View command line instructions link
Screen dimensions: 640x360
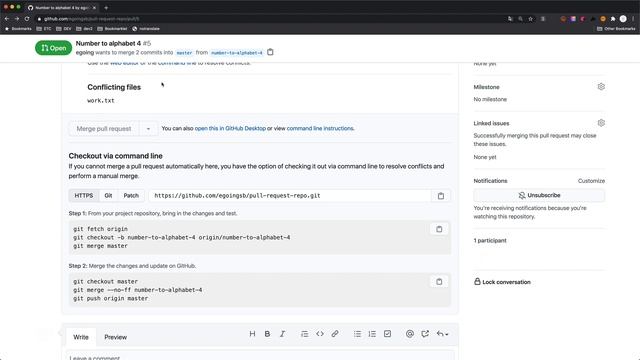[x=320, y=128]
